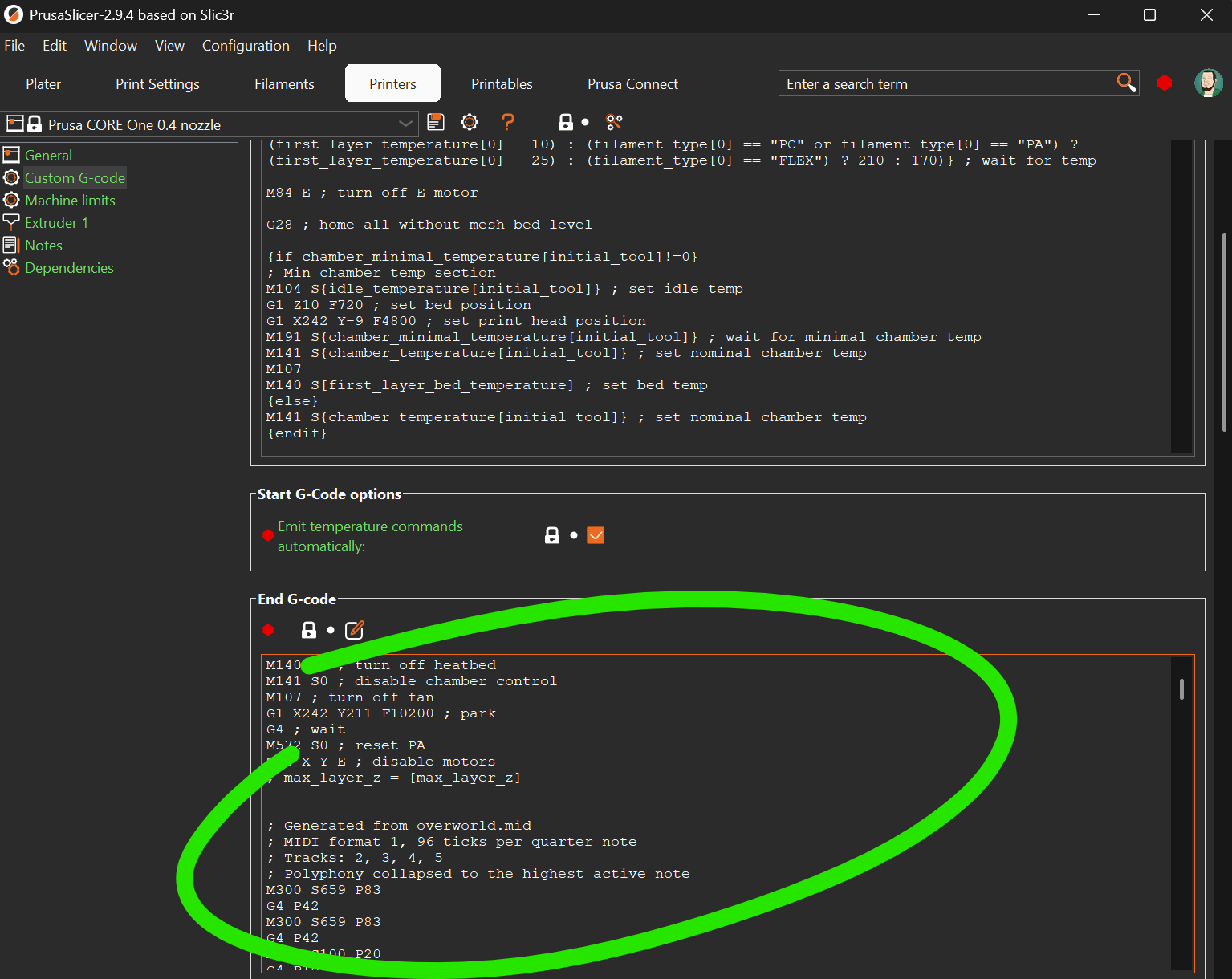
Task: Open the End G-code edit pencil icon
Action: (354, 630)
